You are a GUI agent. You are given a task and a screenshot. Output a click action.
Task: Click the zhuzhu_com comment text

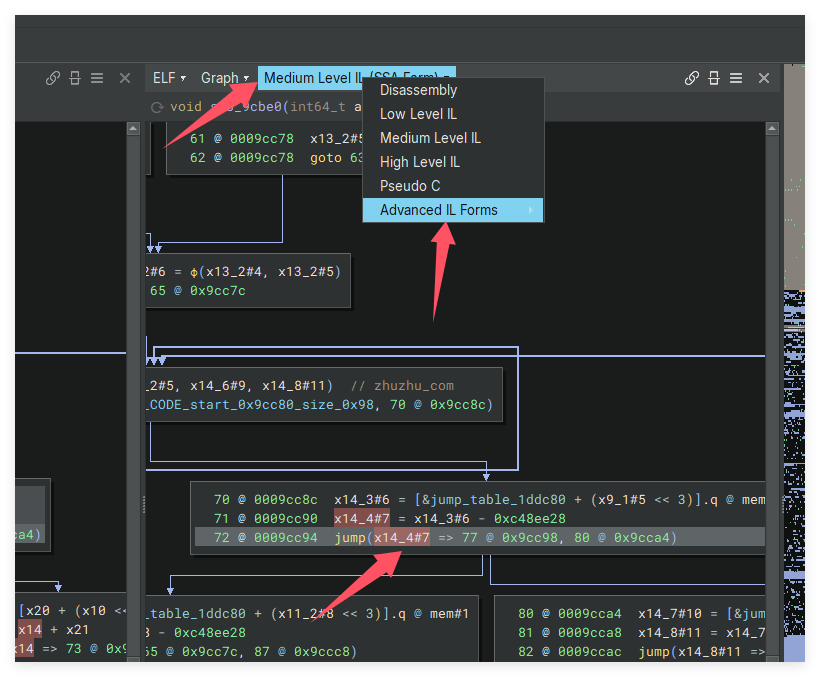tap(414, 386)
